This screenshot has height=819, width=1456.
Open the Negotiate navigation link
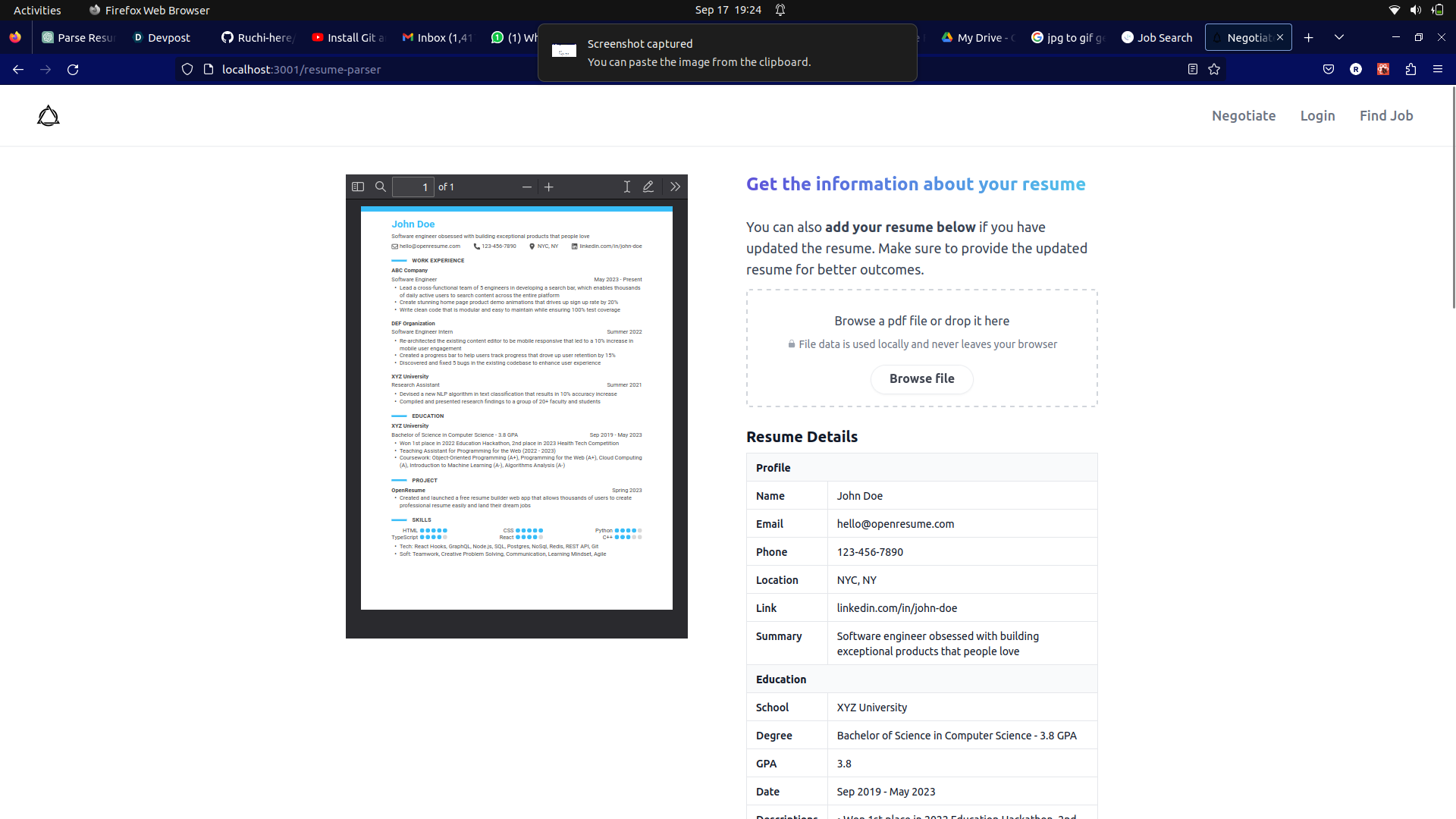pyautogui.click(x=1244, y=115)
